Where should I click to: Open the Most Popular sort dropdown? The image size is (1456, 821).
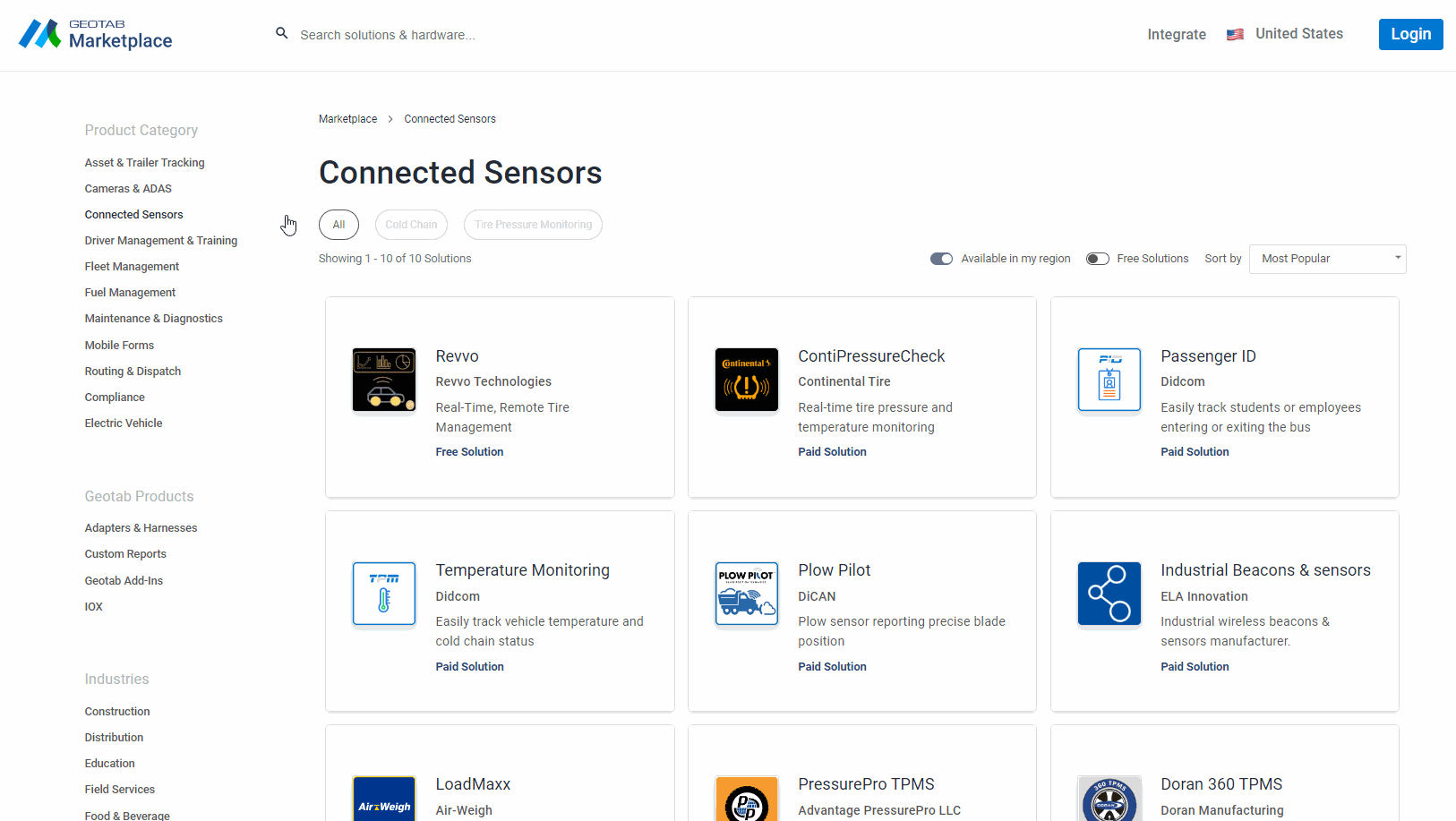click(x=1327, y=259)
